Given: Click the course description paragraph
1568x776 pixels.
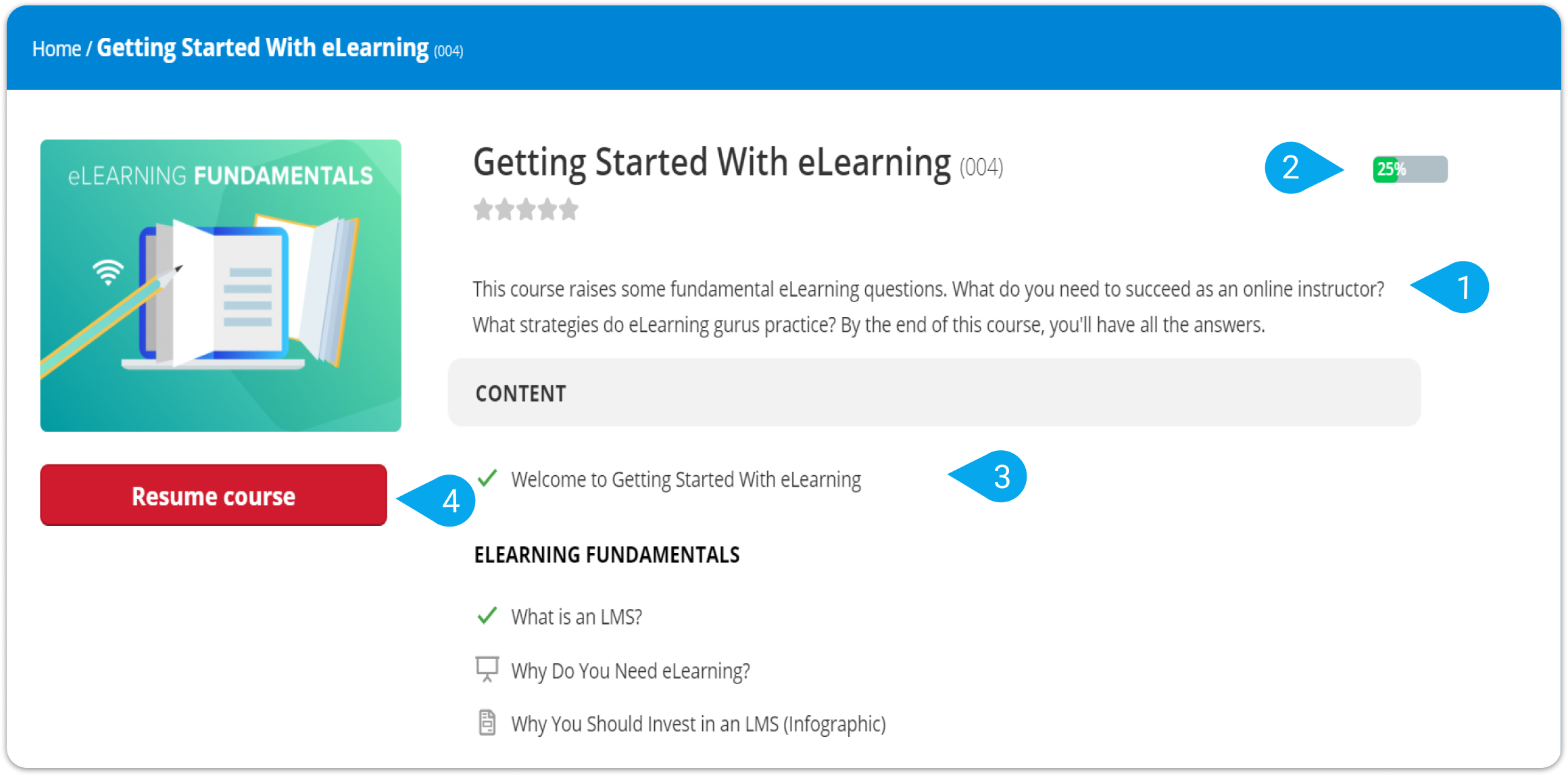Looking at the screenshot, I should point(928,307).
